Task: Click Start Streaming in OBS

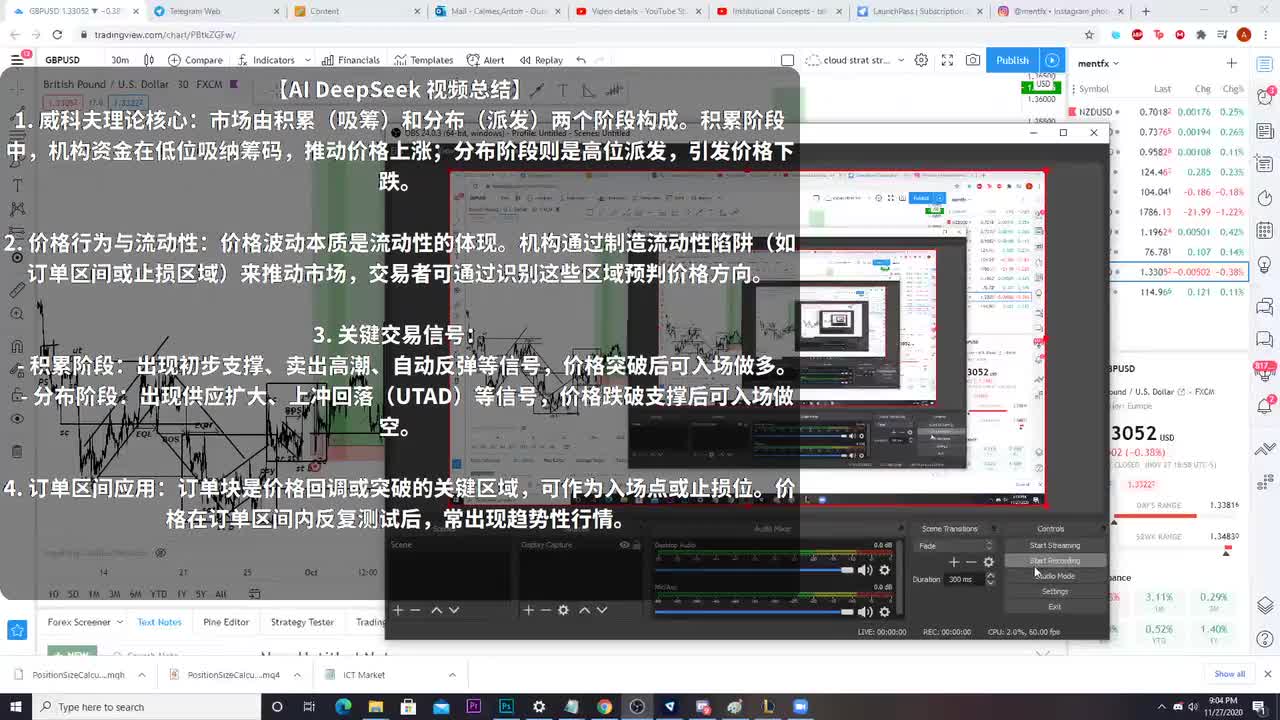Action: click(1055, 545)
